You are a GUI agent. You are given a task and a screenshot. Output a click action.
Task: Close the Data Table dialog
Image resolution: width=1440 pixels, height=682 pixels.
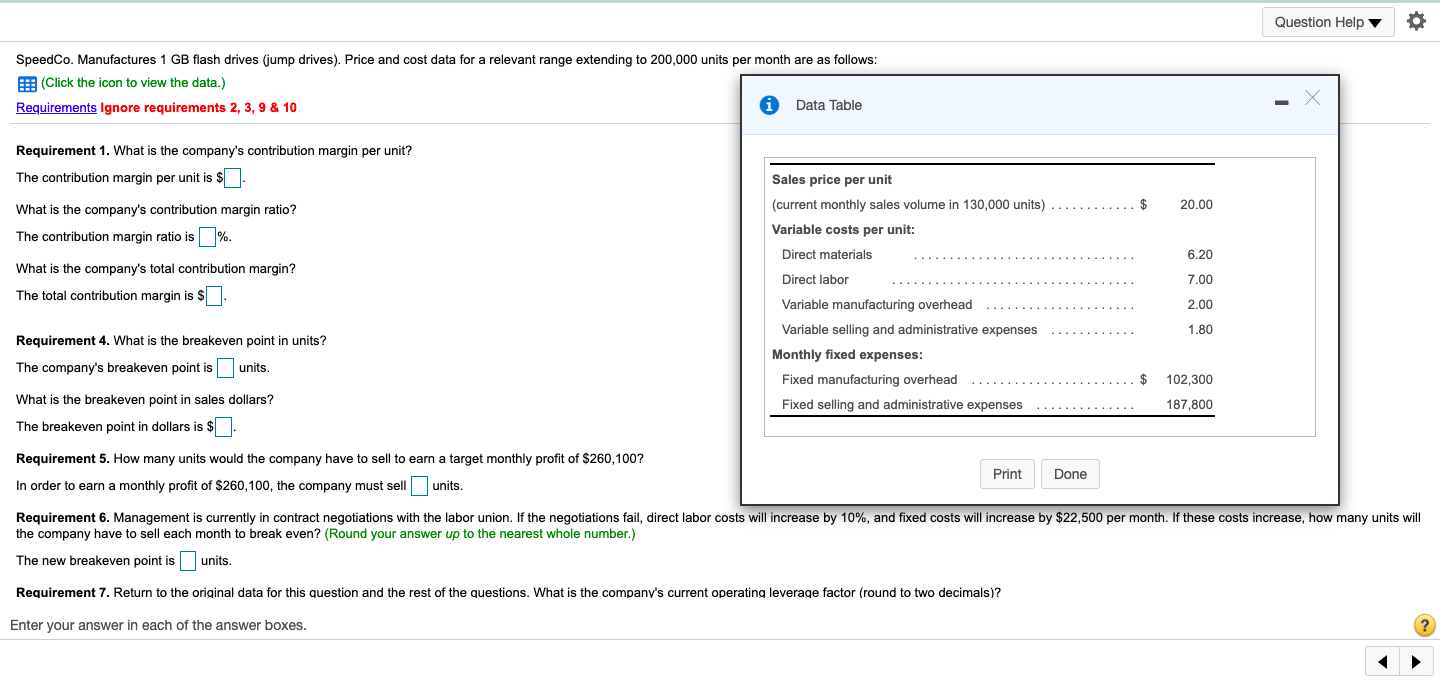[x=1312, y=99]
